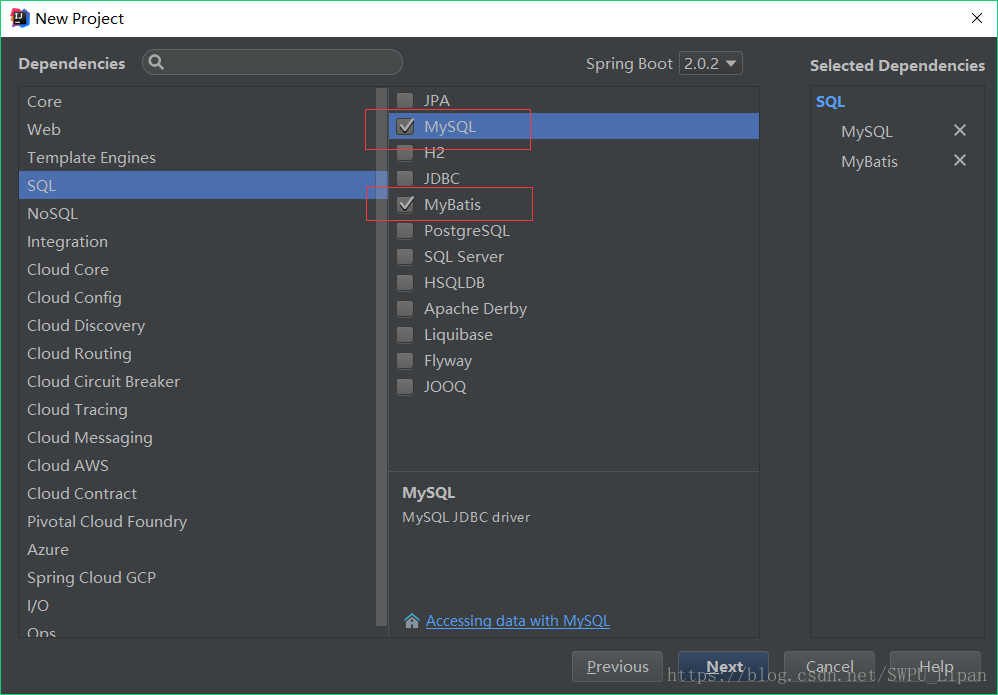Select Pivotal Cloud Foundry category
The image size is (998, 695).
(x=197, y=521)
